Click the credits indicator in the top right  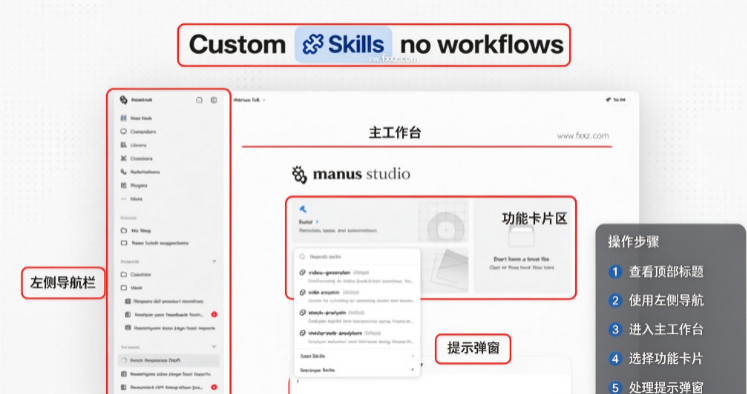[616, 100]
